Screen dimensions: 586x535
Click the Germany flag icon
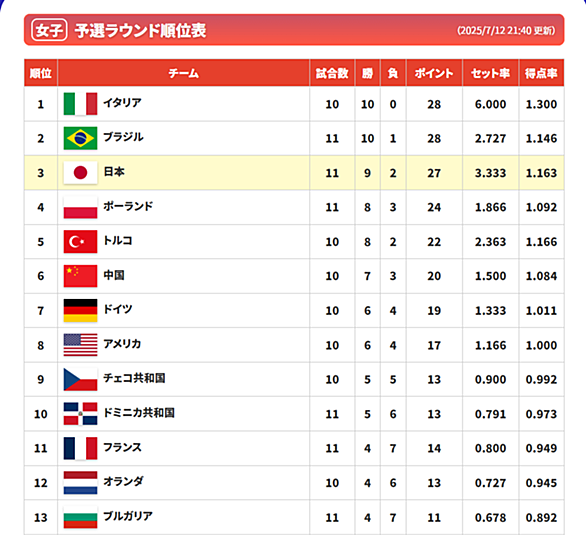coord(80,310)
